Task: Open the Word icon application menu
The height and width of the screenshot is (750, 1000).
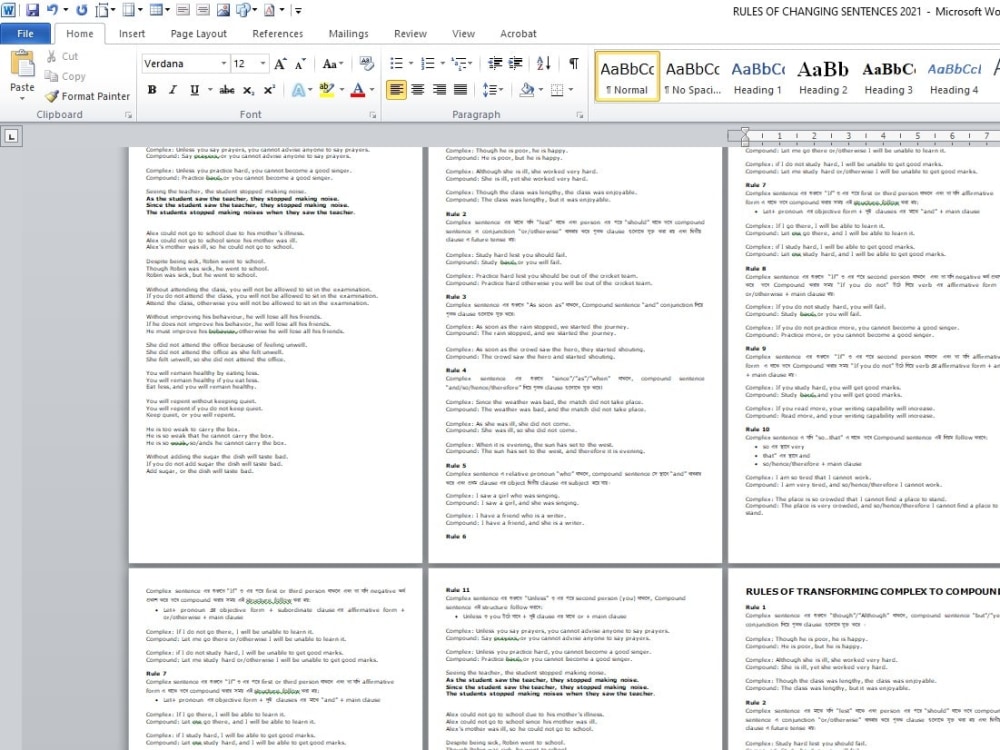Action: (8, 10)
